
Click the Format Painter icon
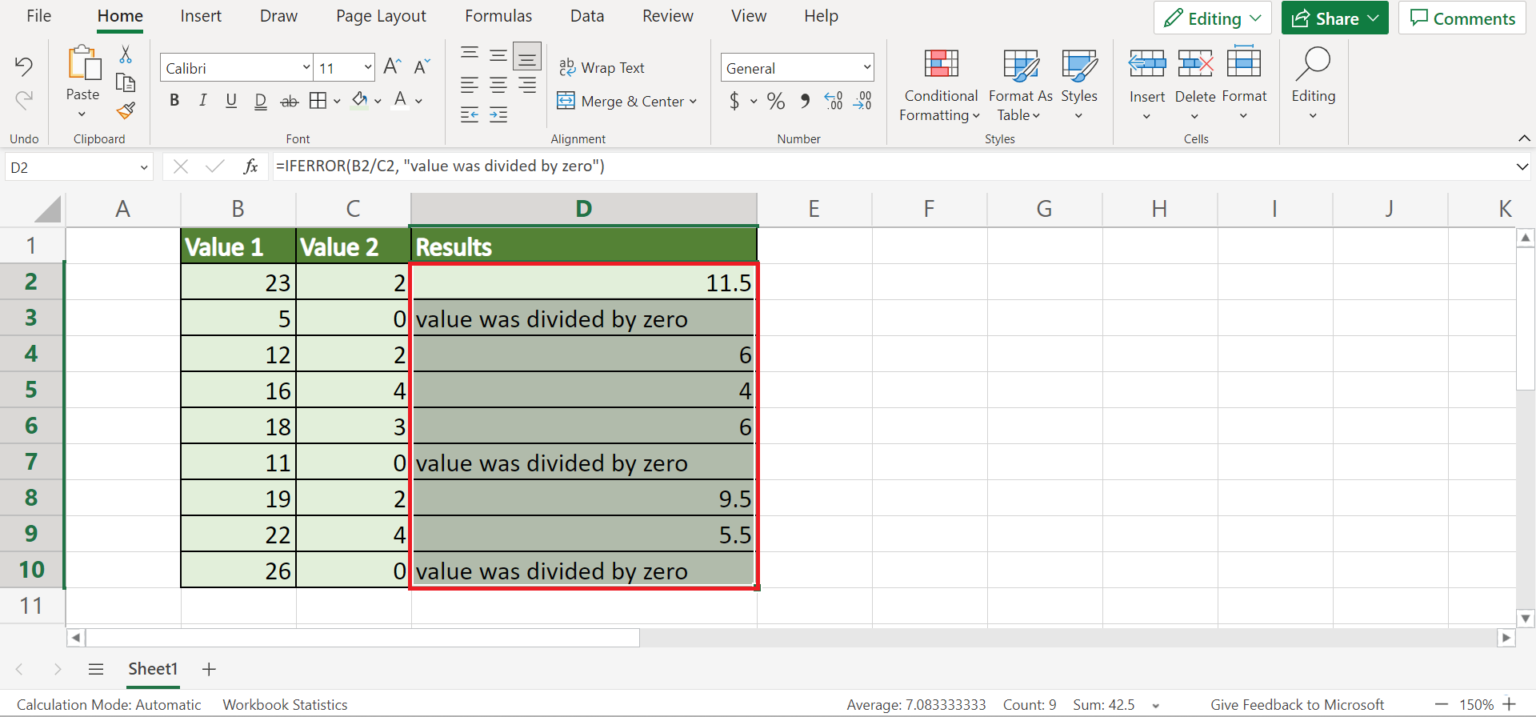click(x=125, y=112)
